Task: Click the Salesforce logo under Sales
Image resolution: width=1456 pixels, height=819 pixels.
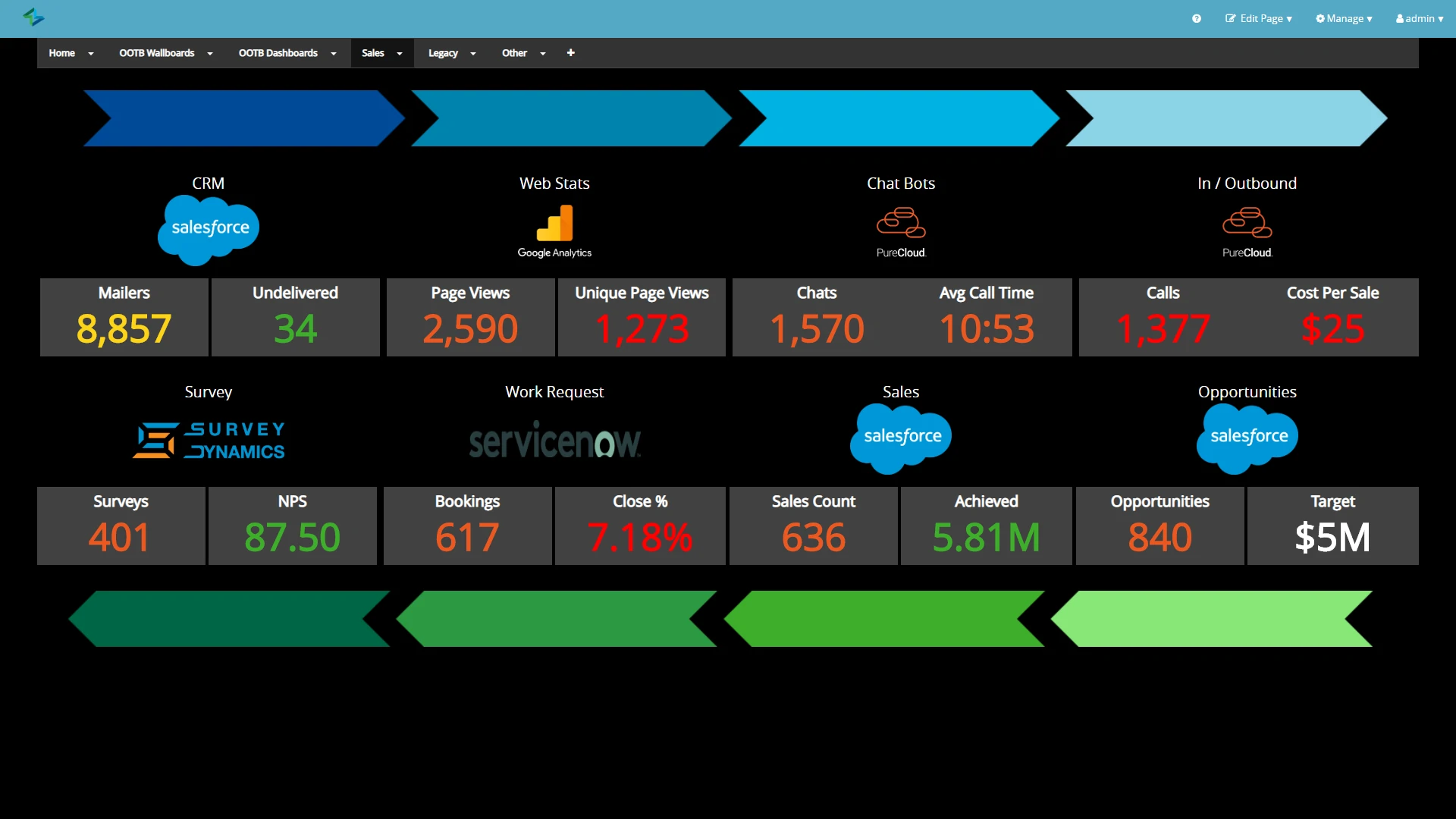Action: [901, 438]
